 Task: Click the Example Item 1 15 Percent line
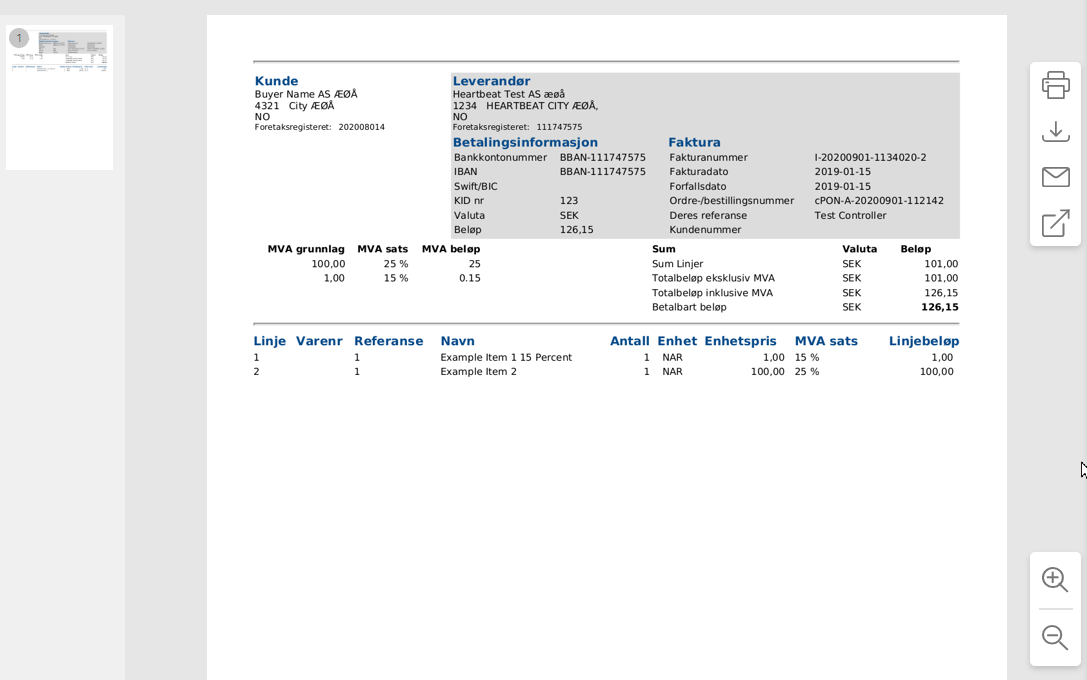pos(506,357)
